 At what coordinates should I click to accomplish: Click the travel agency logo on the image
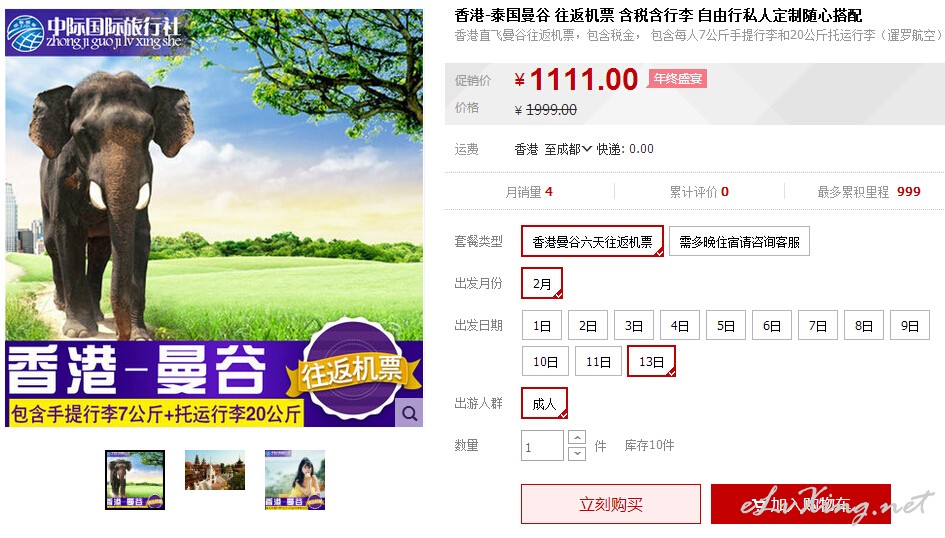(x=96, y=33)
